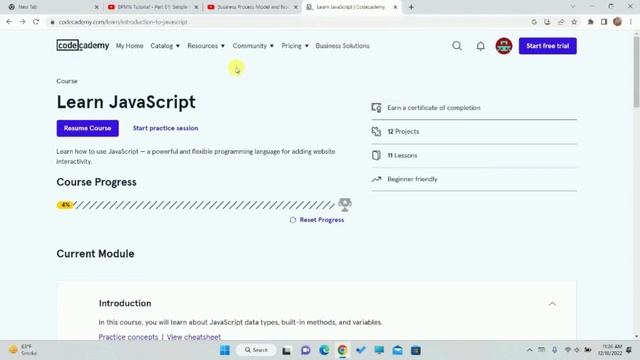
Task: Click the course progress bar
Action: (x=196, y=205)
